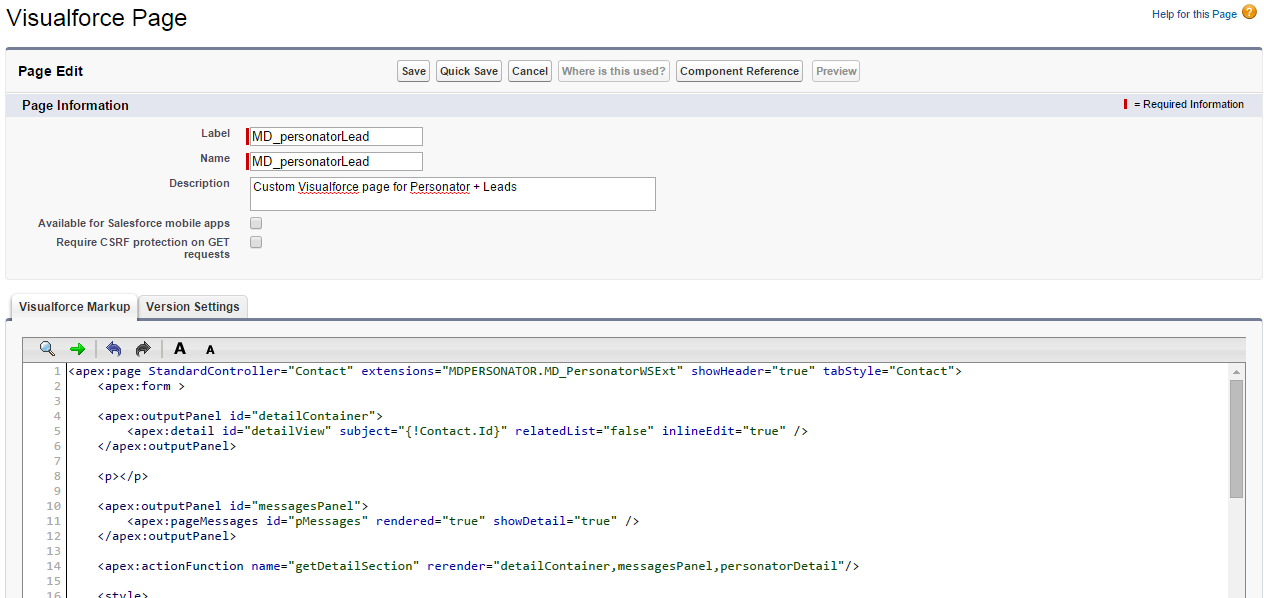
Task: Increase editor font size with large A
Action: 180,349
